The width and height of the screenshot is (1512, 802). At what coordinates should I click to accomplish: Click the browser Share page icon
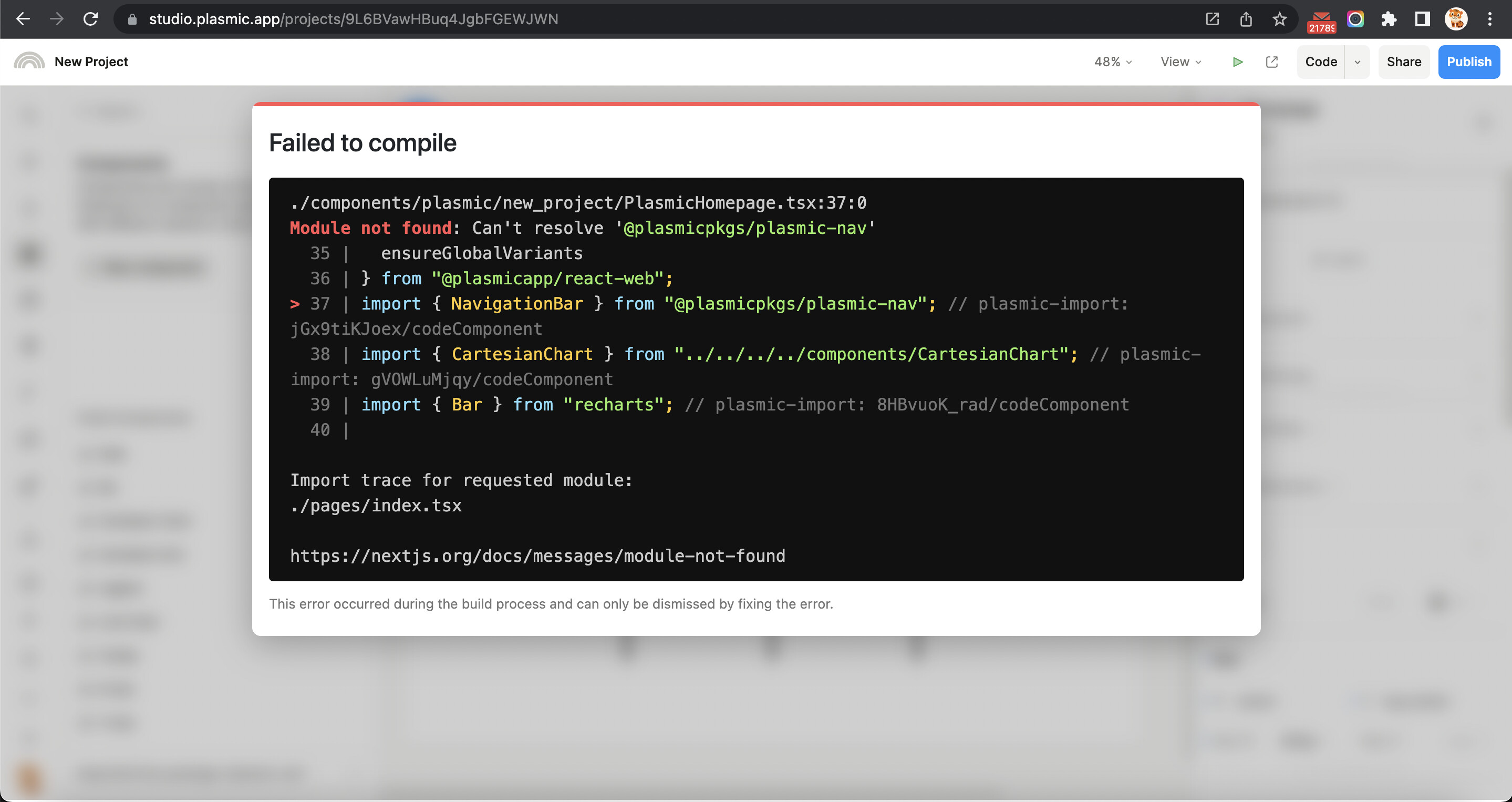tap(1246, 19)
